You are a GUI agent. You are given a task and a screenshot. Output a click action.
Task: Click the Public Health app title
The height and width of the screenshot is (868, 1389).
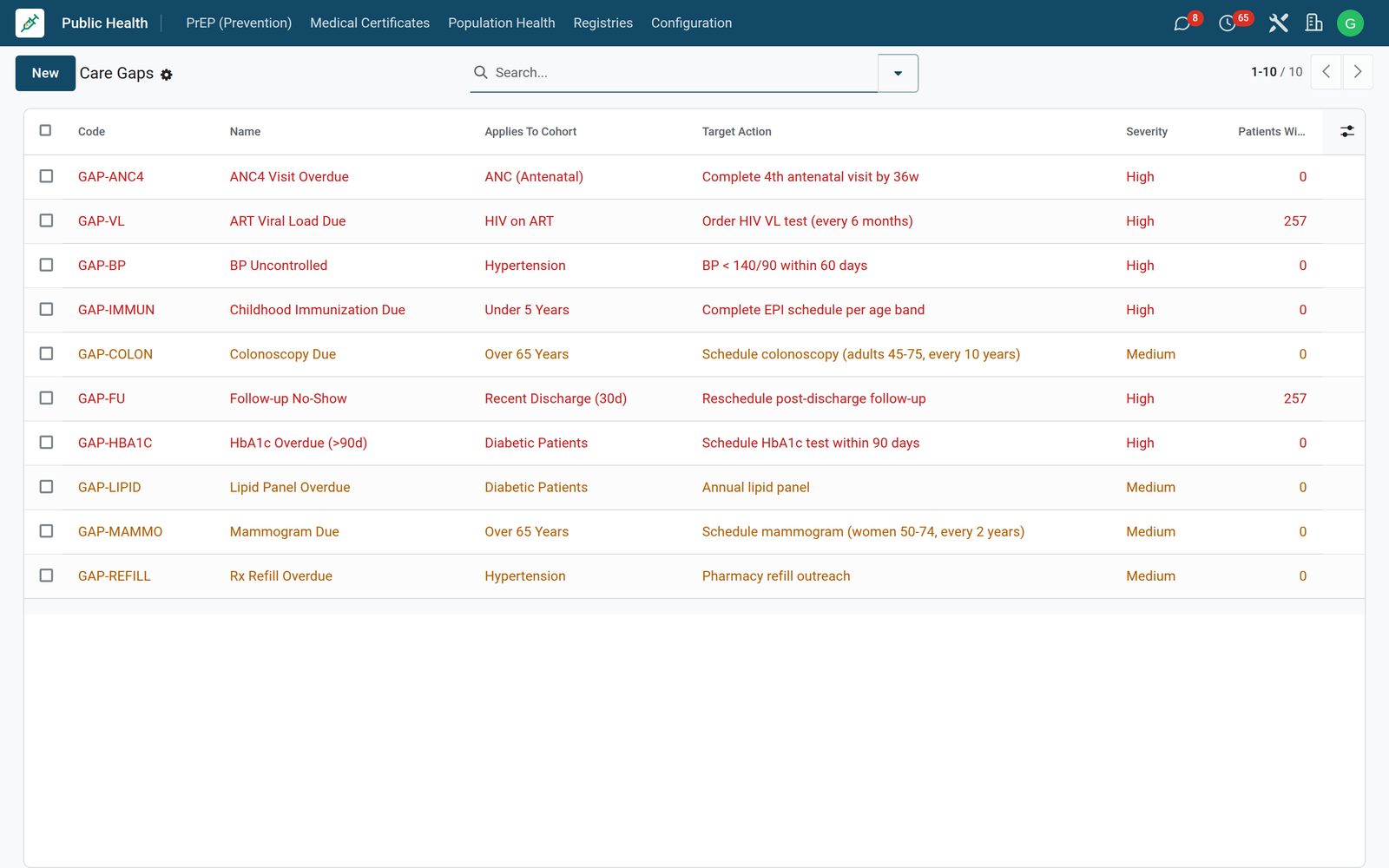pos(104,23)
